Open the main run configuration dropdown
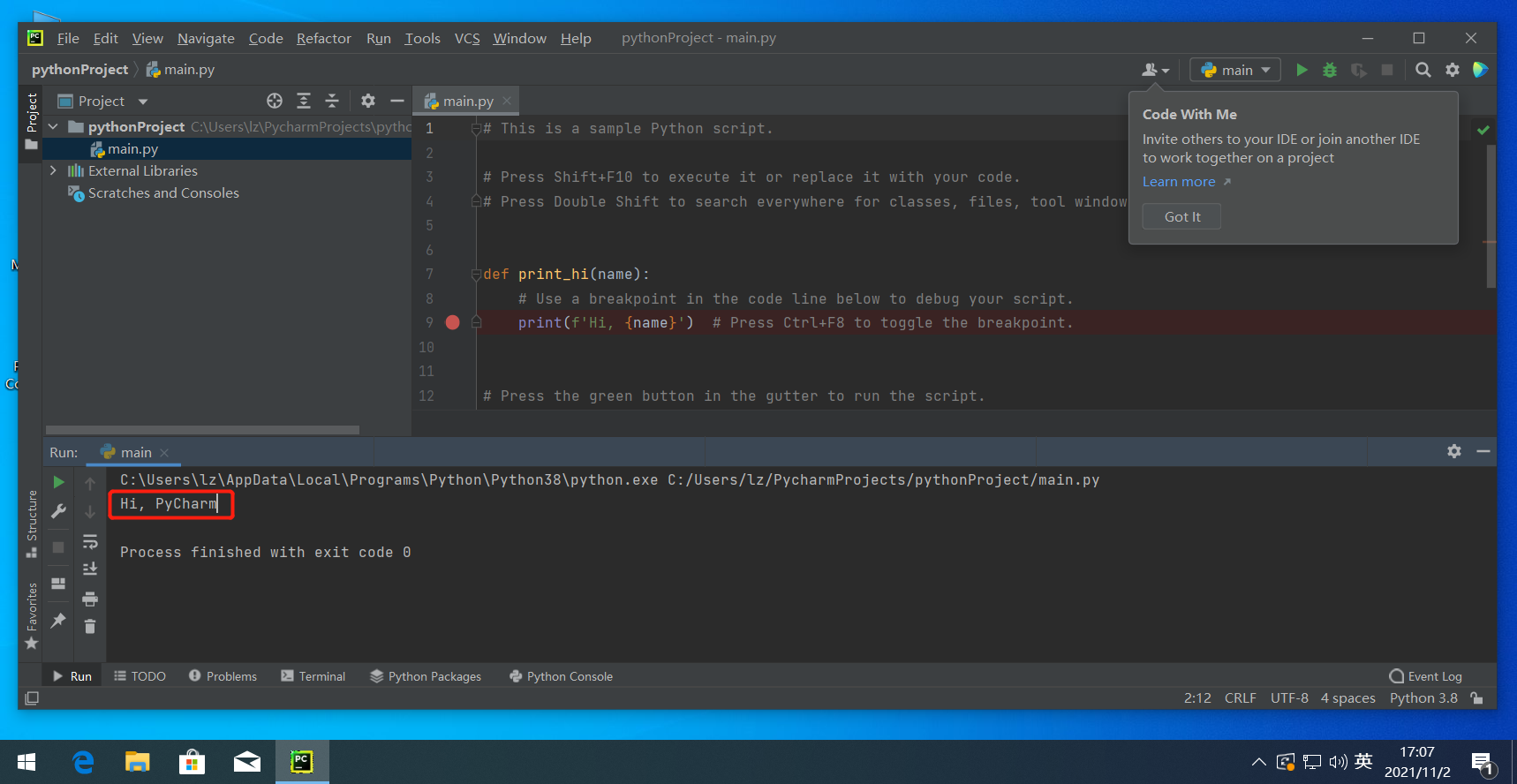Screen dimensions: 1517x784 (x=1235, y=70)
